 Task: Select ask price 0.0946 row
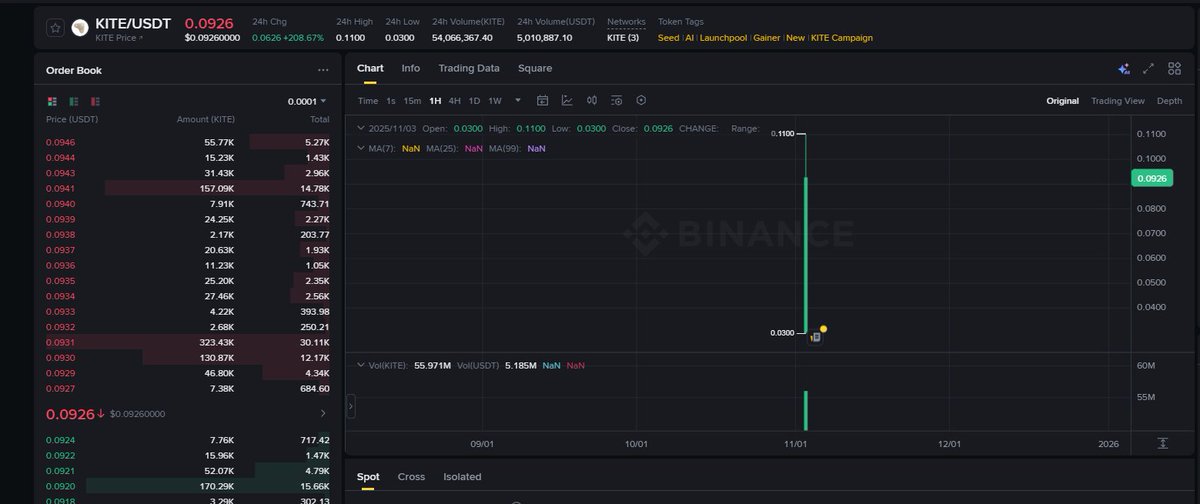click(188, 142)
